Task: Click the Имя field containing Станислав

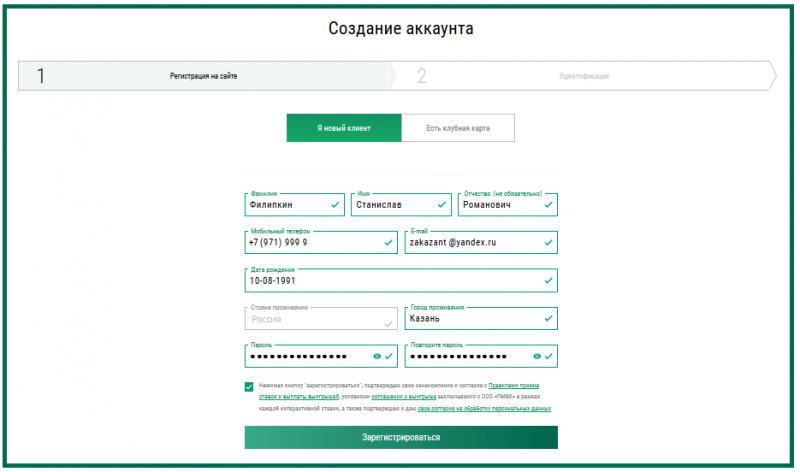Action: coord(401,205)
